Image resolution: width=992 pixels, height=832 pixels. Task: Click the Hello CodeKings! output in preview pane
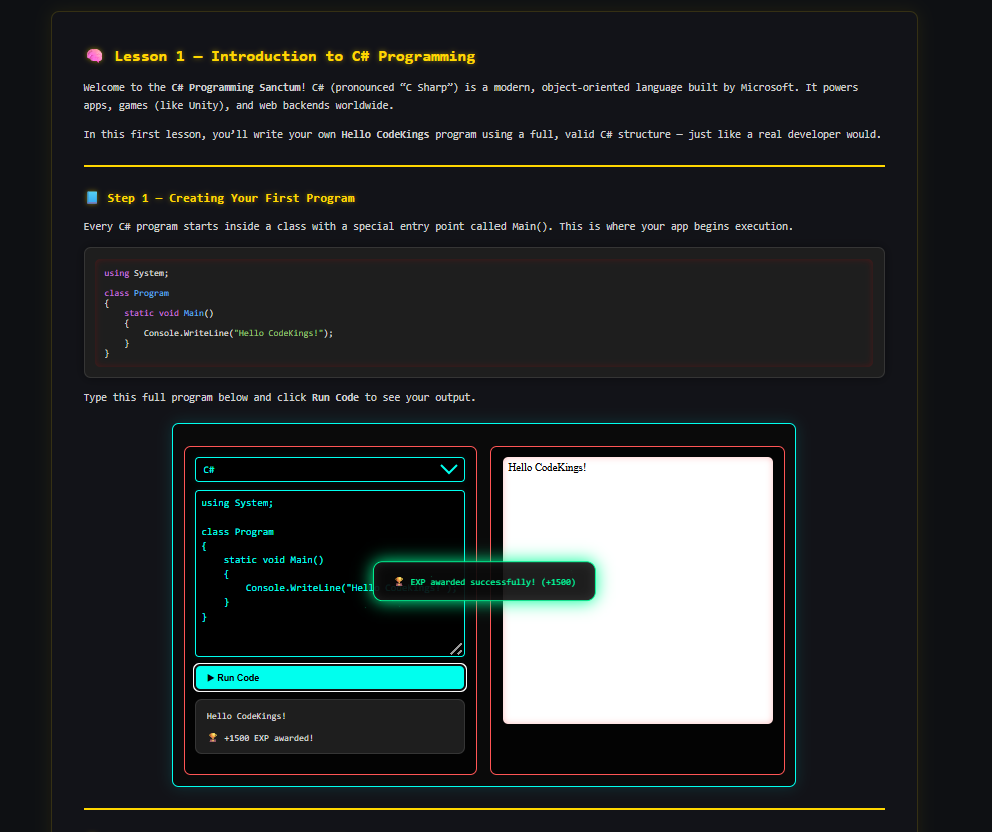click(x=547, y=467)
